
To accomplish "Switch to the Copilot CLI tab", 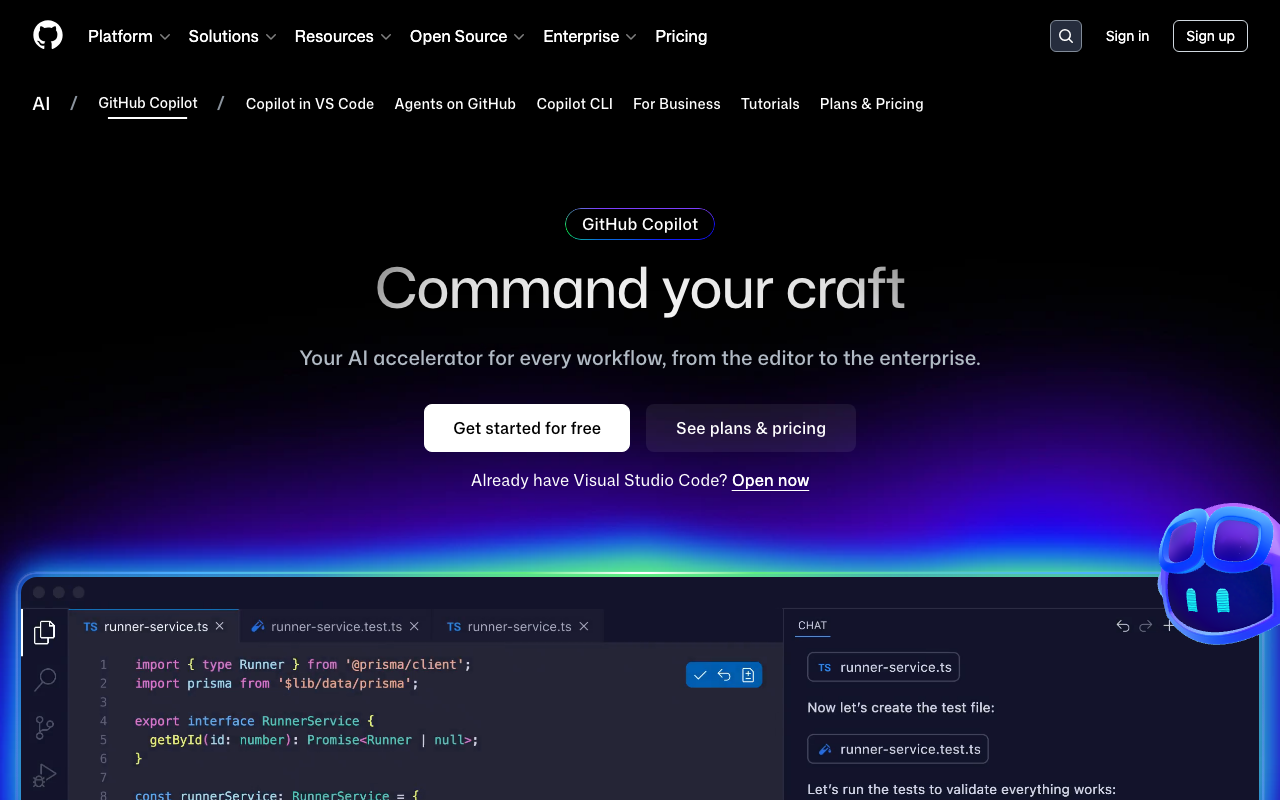I will coord(574,104).
